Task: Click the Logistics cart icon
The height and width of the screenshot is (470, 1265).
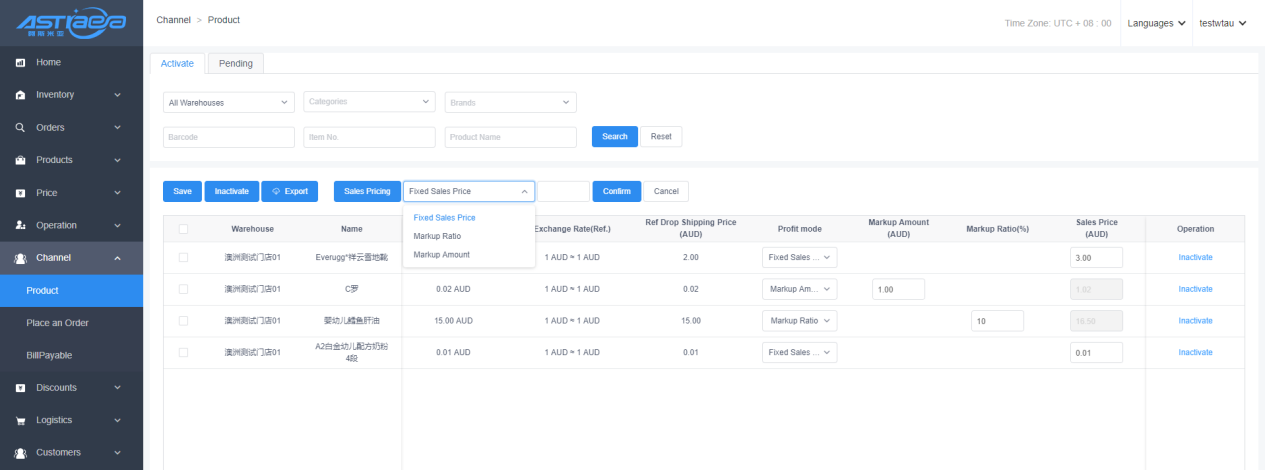Action: coord(20,420)
